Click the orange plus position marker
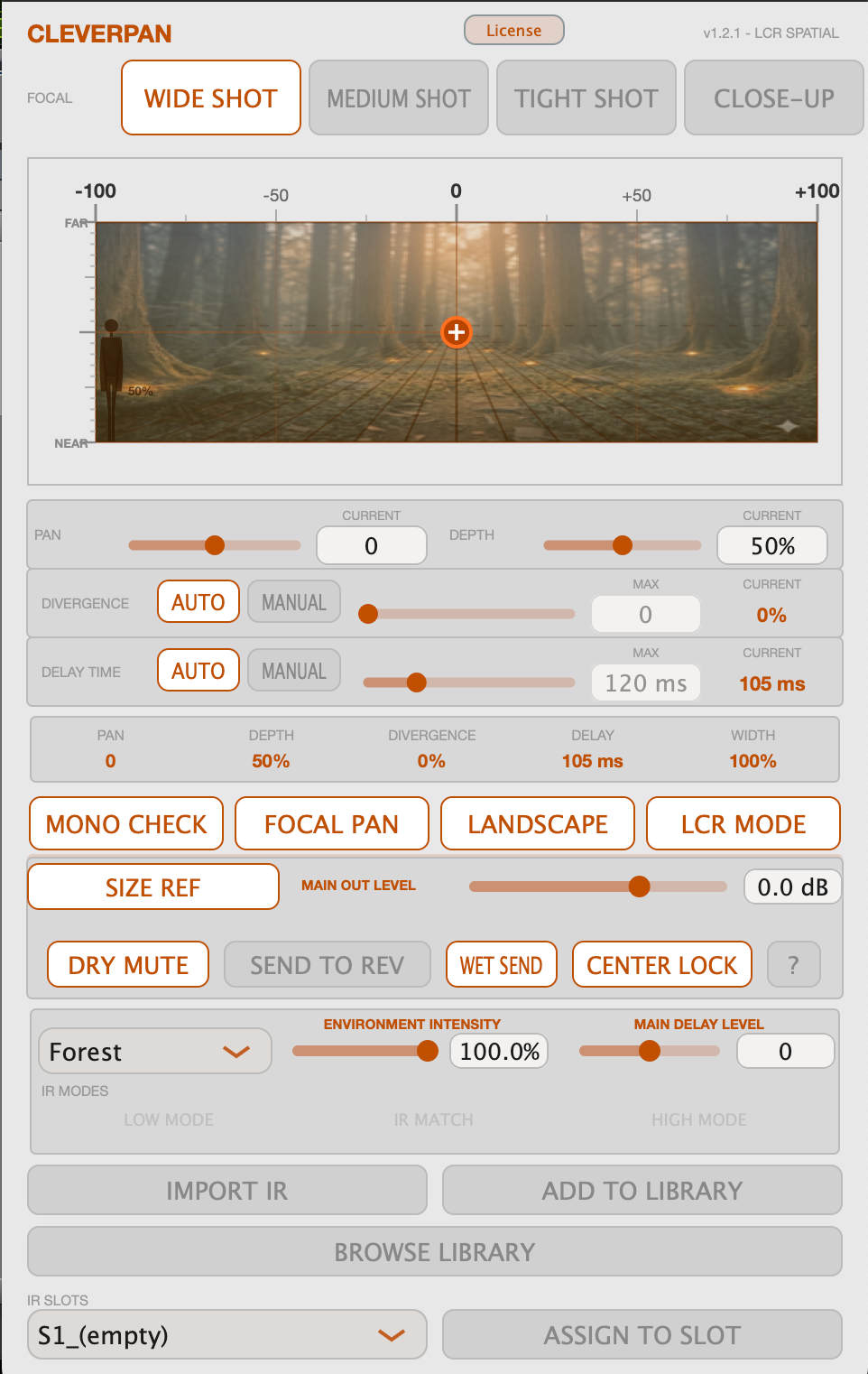The image size is (868, 1374). [457, 332]
